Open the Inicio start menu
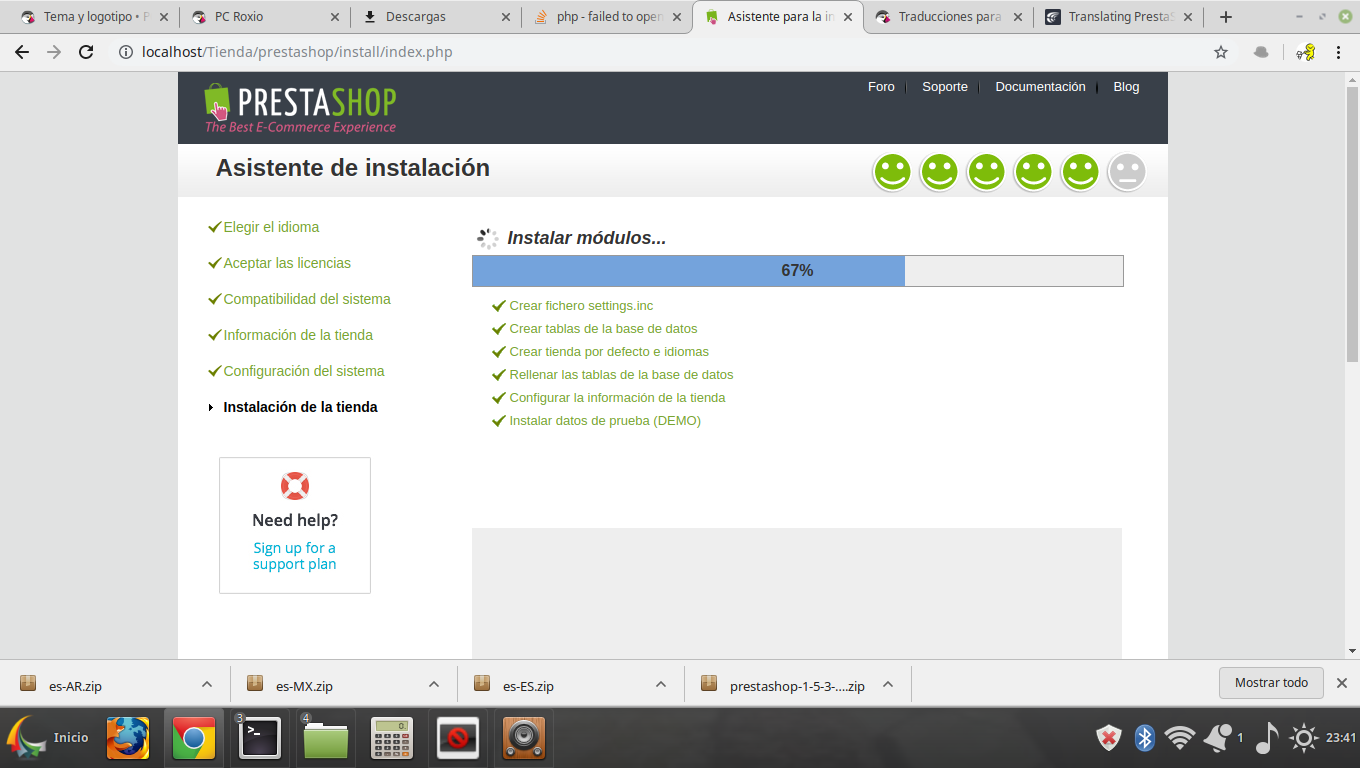This screenshot has width=1360, height=768. [x=48, y=738]
